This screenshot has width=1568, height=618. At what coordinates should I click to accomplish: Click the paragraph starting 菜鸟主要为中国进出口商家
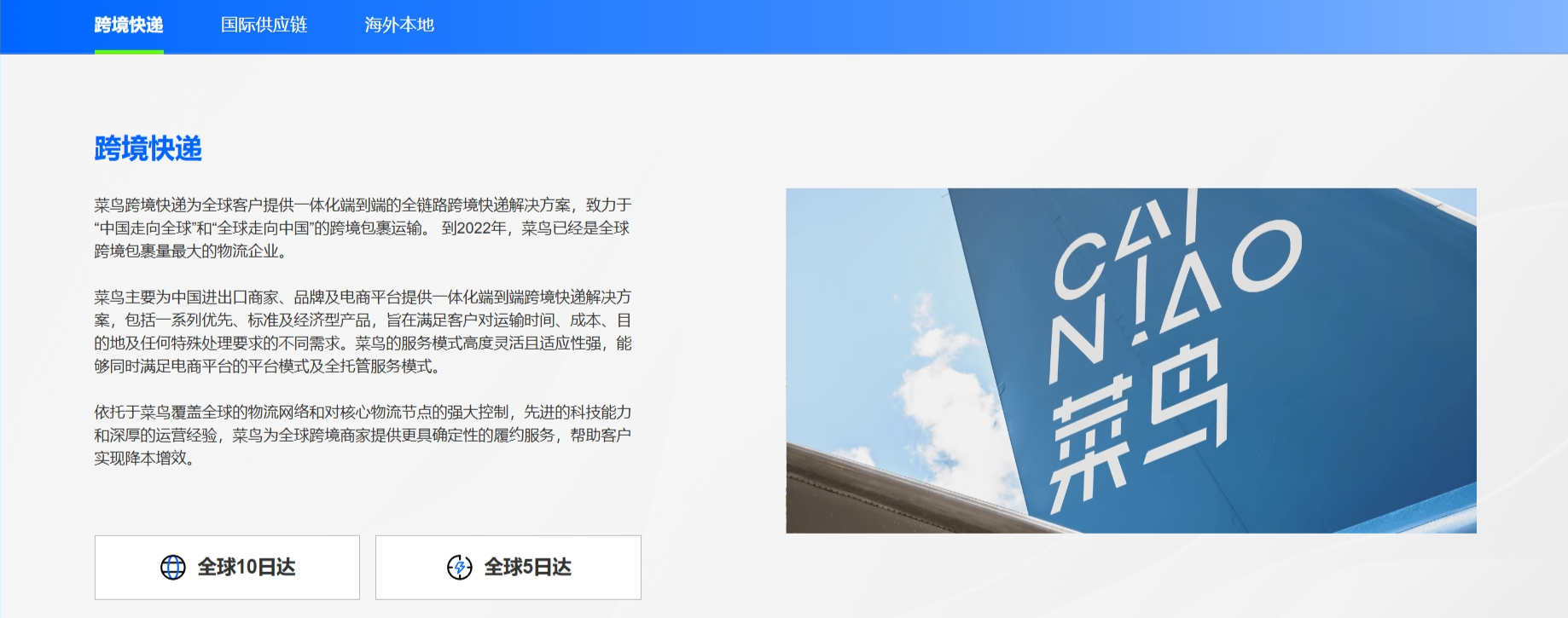coord(363,332)
